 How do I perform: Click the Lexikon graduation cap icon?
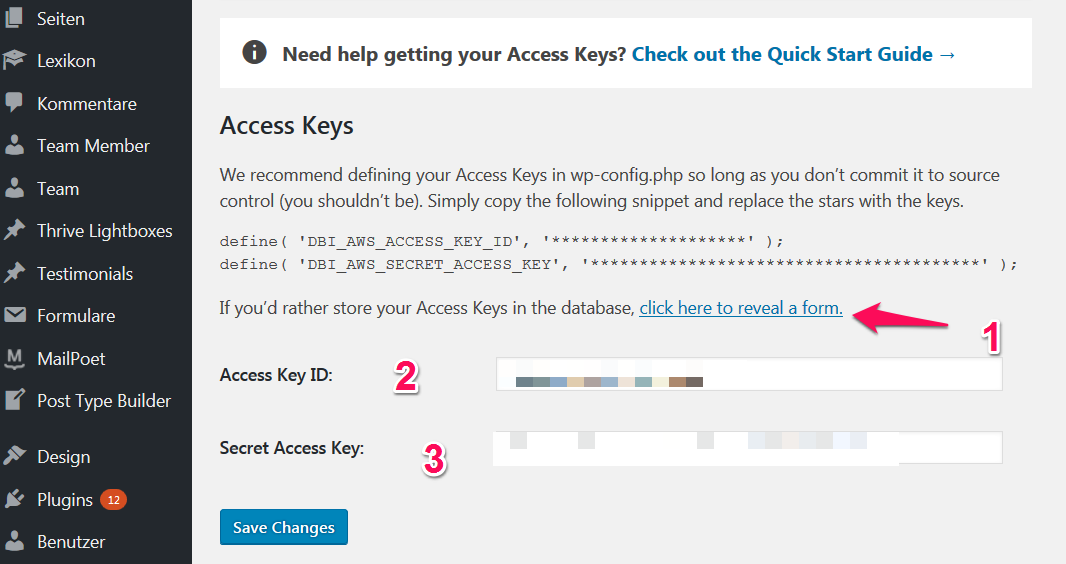pos(14,60)
